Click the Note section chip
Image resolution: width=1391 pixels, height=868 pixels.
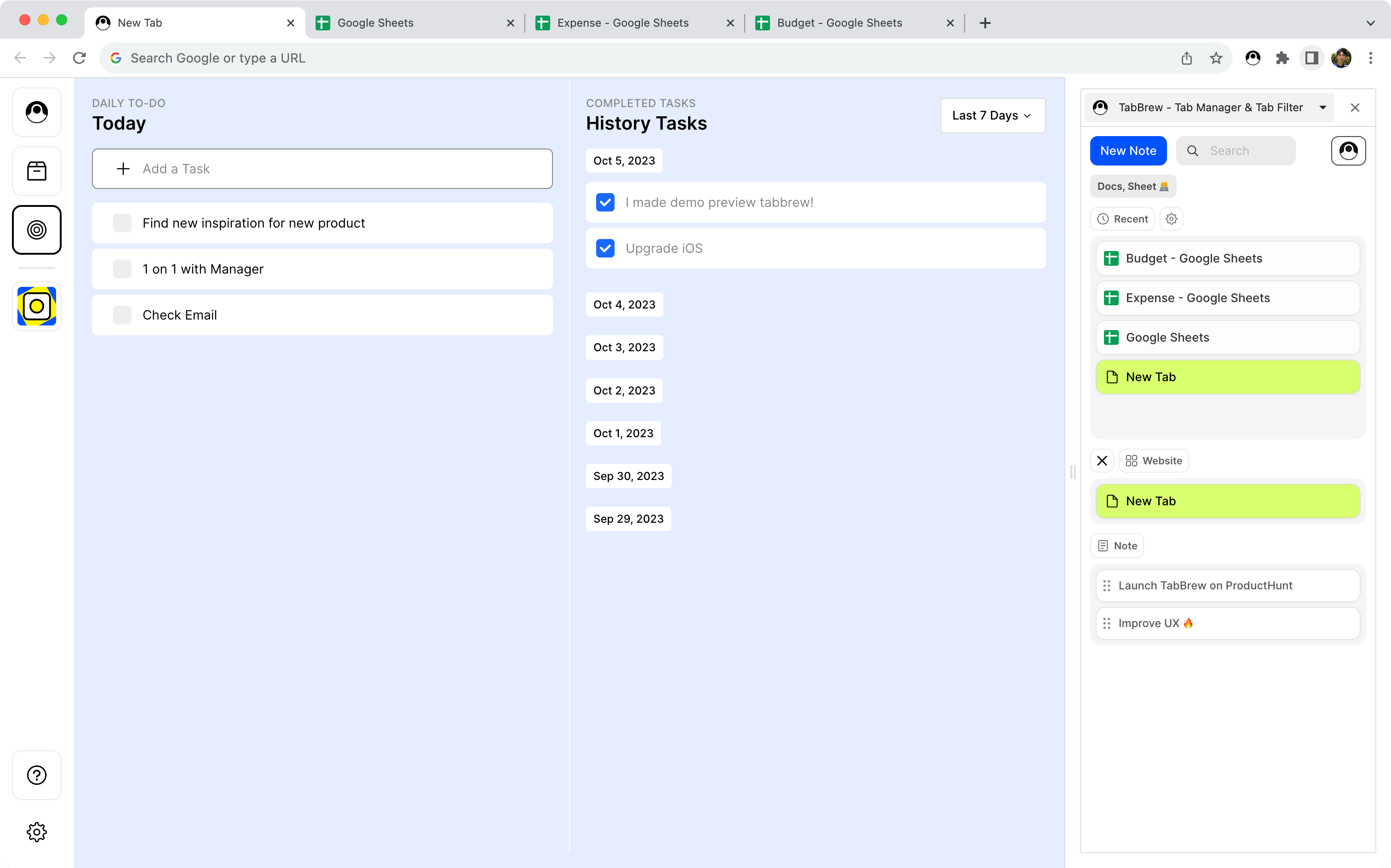click(x=1116, y=545)
